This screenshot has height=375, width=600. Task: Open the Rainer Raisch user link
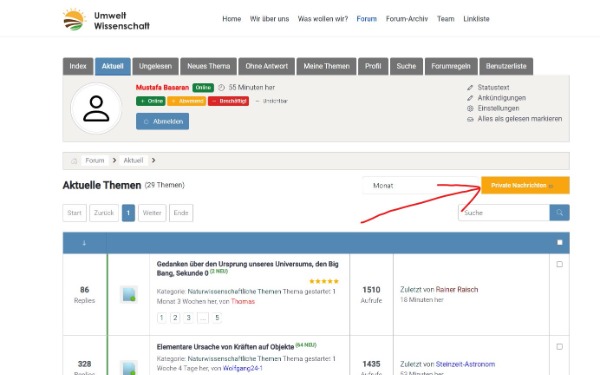[457, 290]
